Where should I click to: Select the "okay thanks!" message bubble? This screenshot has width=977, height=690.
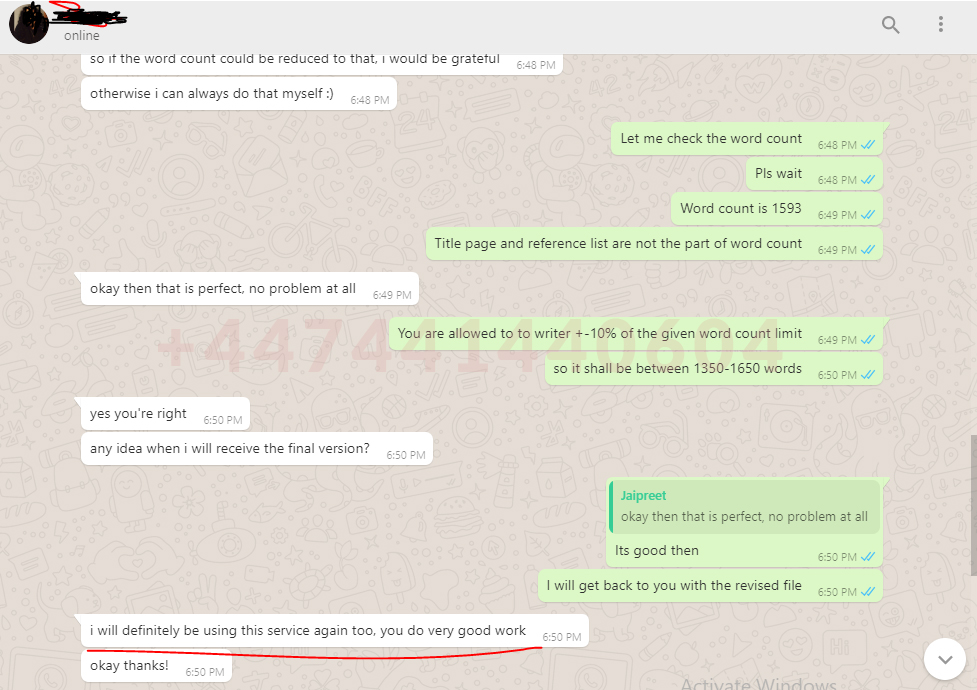(156, 666)
